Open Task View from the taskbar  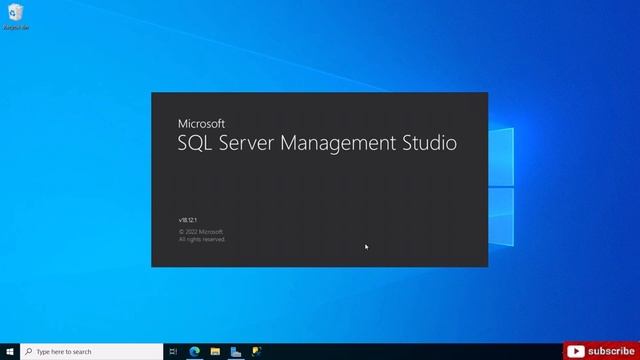[173, 351]
